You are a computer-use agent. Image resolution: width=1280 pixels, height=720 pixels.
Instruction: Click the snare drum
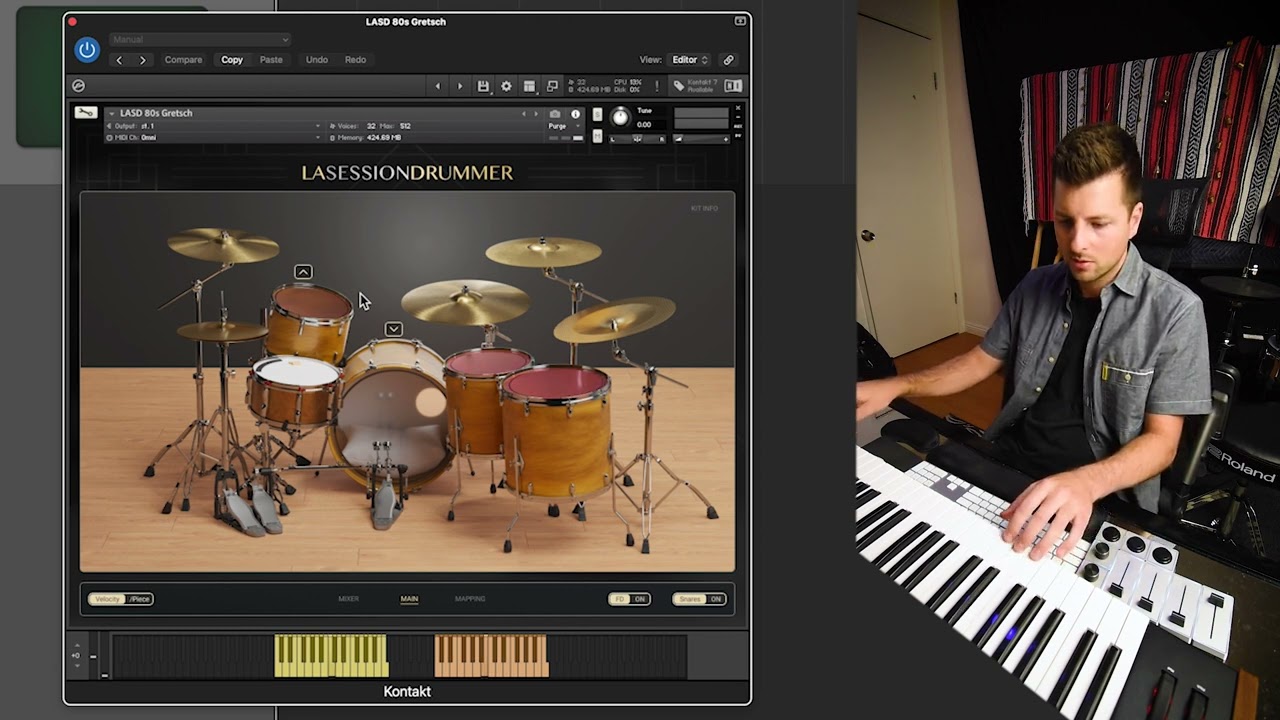click(x=294, y=391)
